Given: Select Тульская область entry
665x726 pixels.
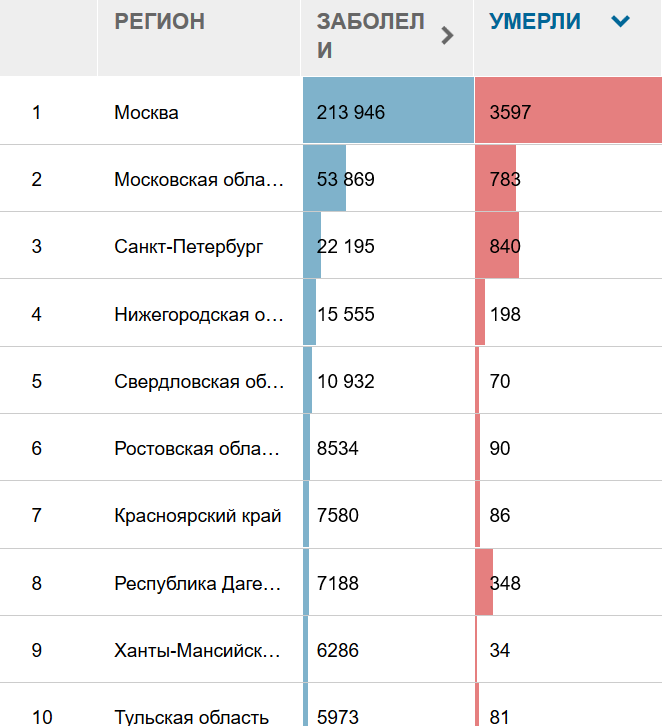Looking at the screenshot, I should pyautogui.click(x=191, y=717).
